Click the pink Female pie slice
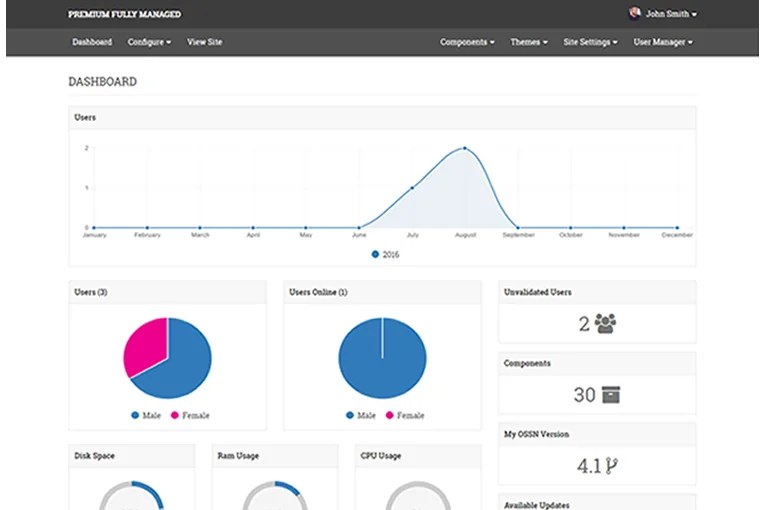Viewport: 770px width, 510px height. tap(145, 343)
